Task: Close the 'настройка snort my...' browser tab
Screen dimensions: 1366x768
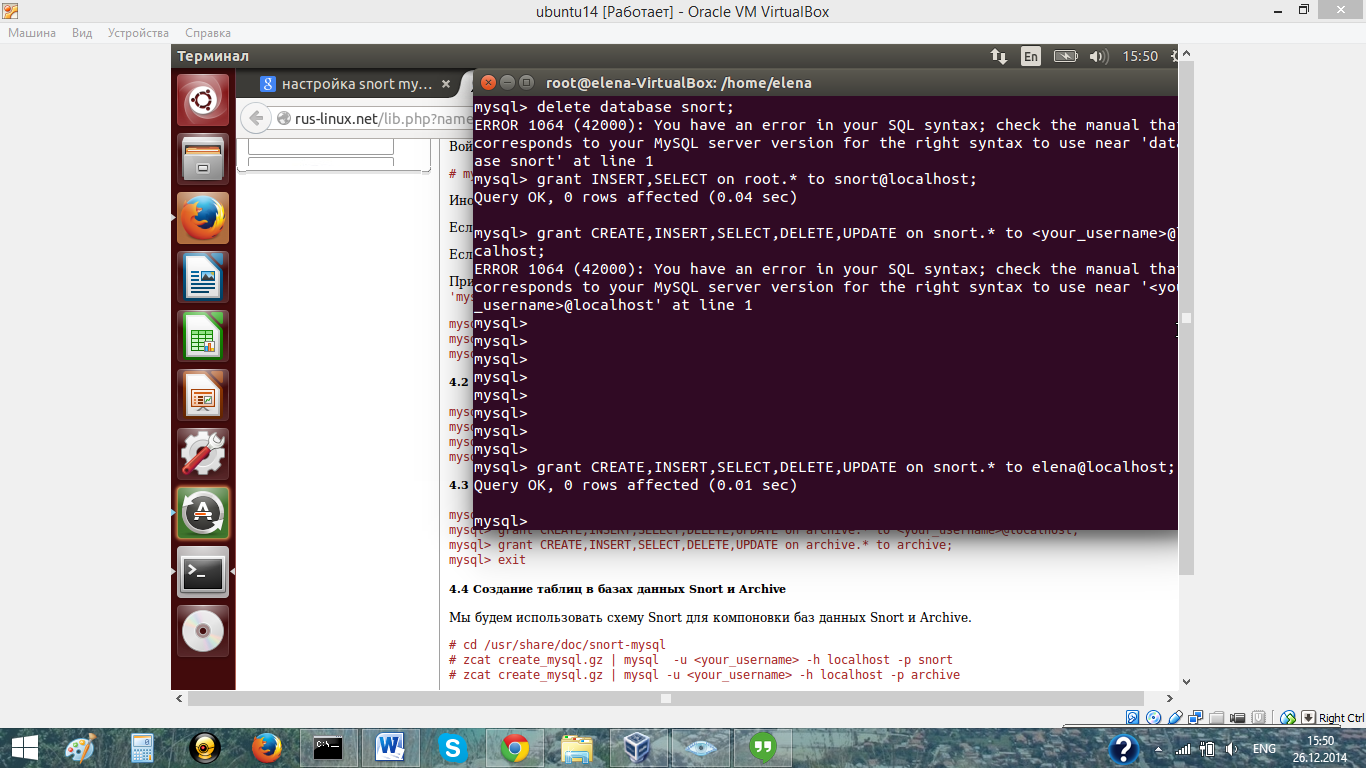Action: [x=446, y=84]
